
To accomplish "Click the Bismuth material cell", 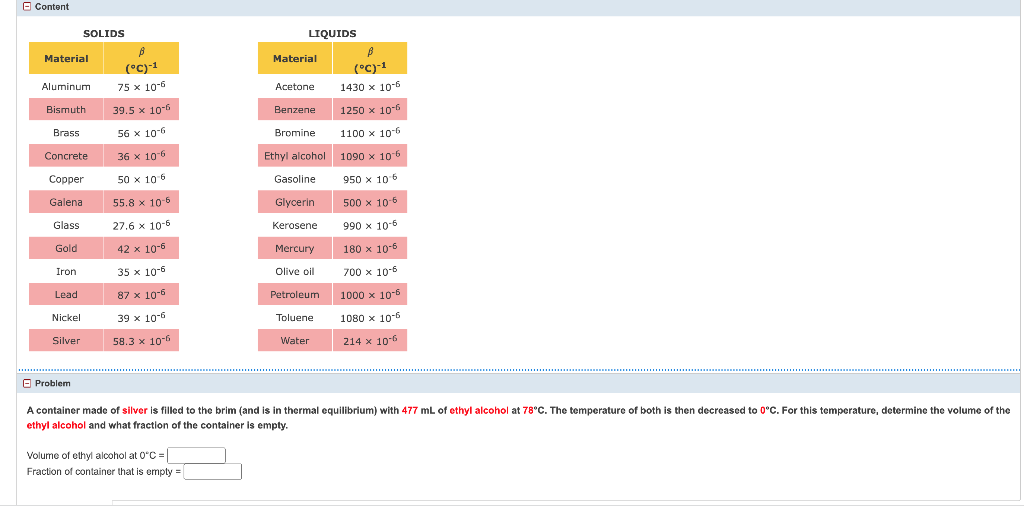I will point(66,110).
